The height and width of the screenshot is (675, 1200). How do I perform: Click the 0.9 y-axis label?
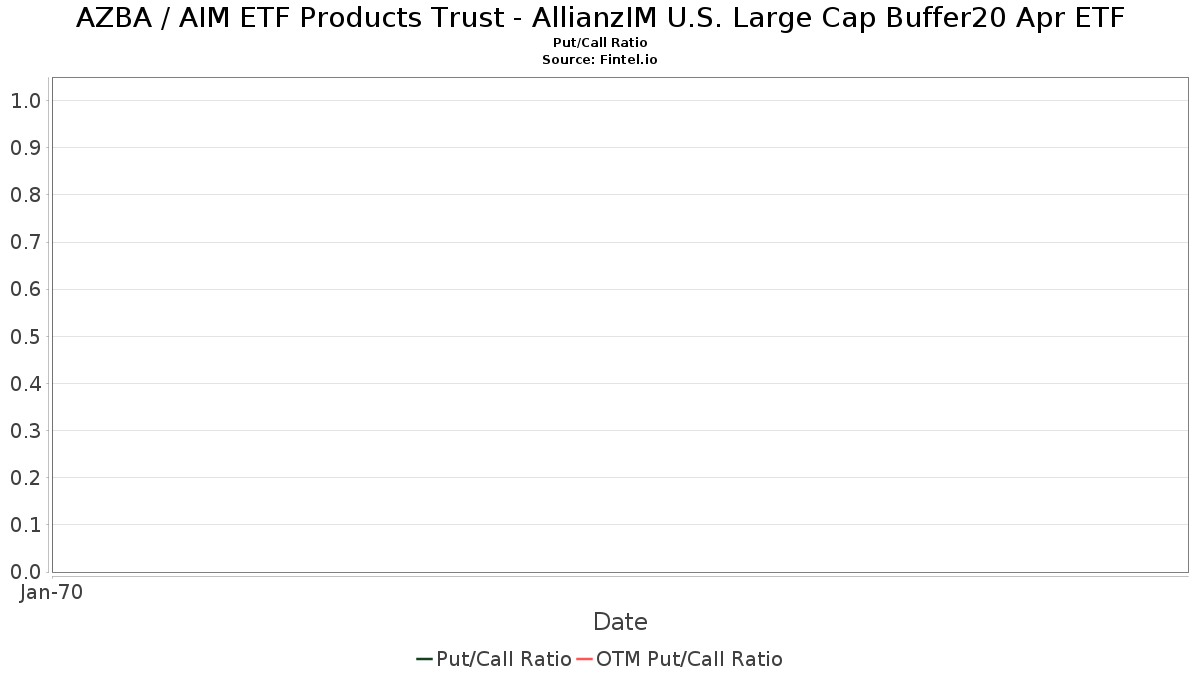[25, 148]
